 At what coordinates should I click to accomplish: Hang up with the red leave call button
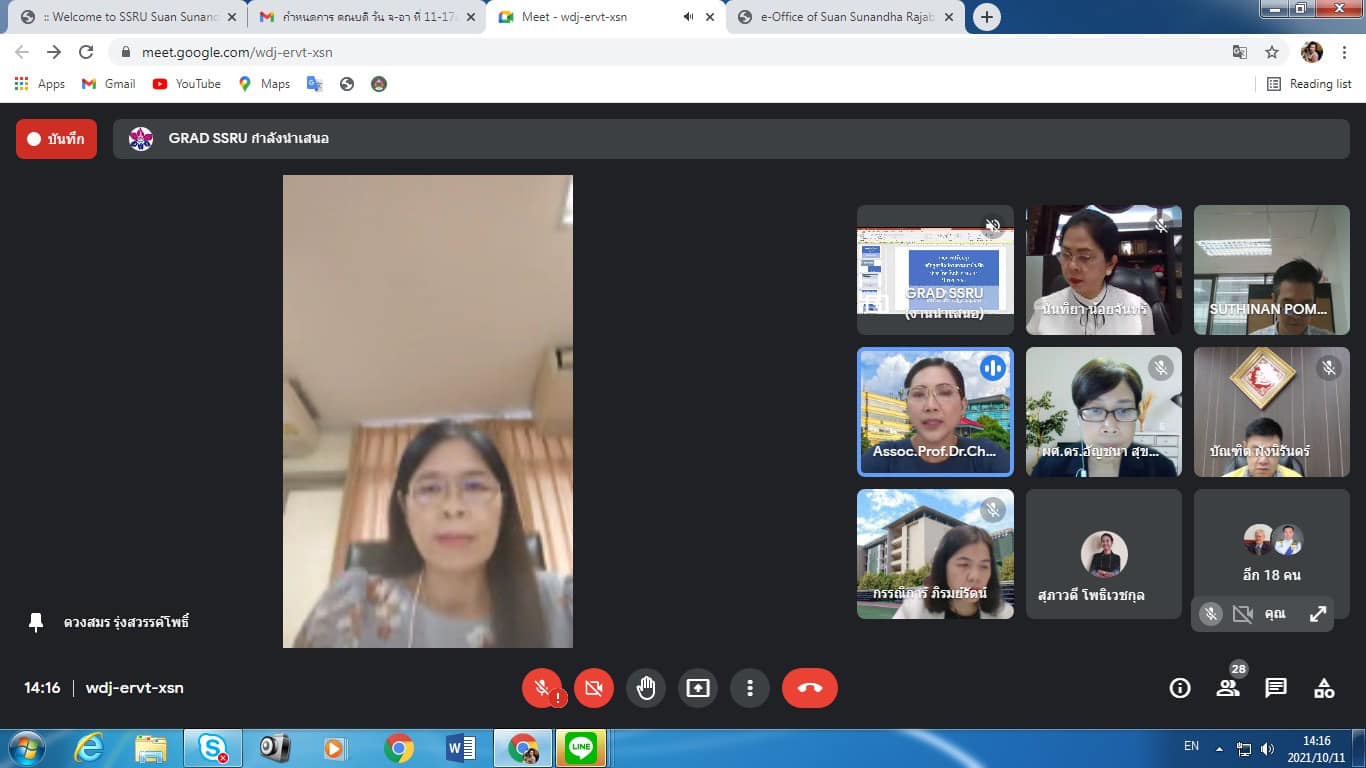click(809, 688)
